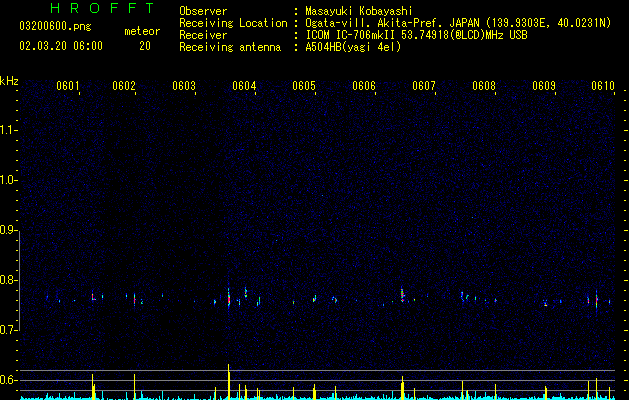Select the file name 03200600.png
Screen dimensions: 629x400
tap(55, 27)
